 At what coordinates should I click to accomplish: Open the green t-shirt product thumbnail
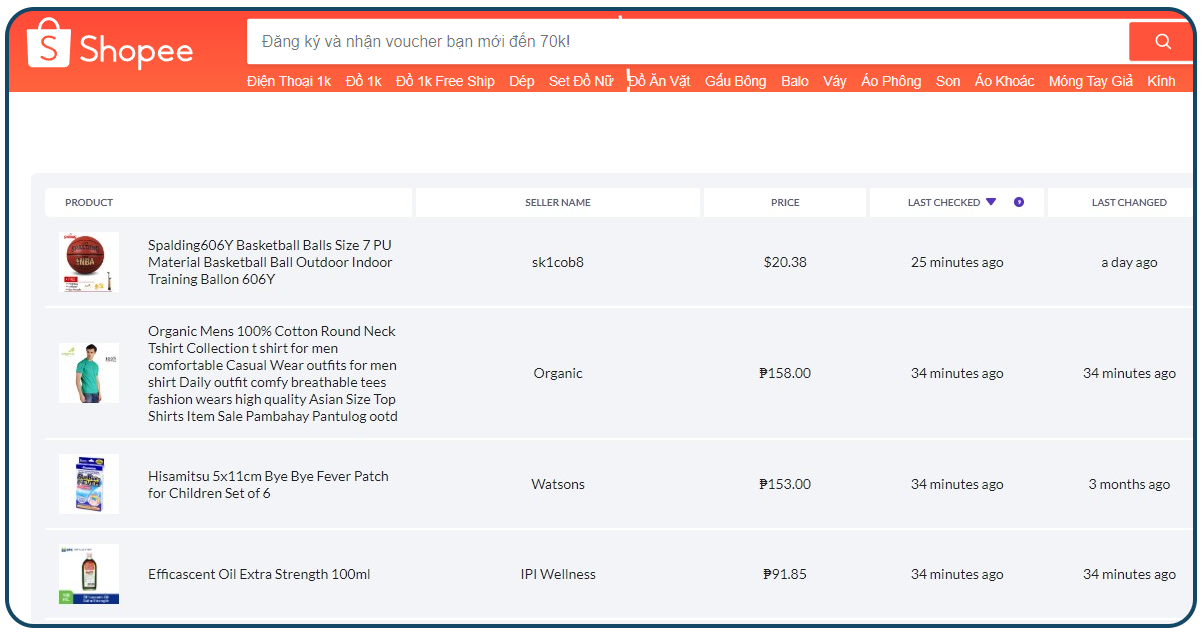tap(89, 373)
